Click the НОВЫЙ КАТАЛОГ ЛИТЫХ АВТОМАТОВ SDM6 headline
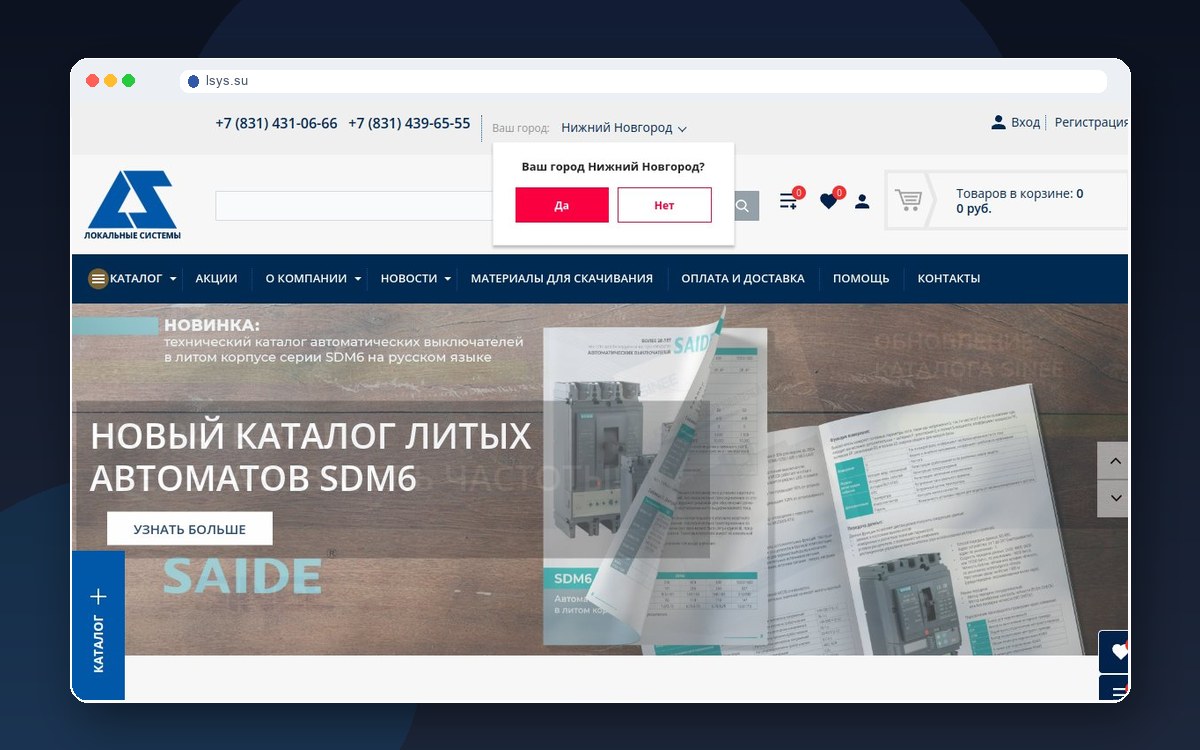This screenshot has height=750, width=1200. coord(311,457)
